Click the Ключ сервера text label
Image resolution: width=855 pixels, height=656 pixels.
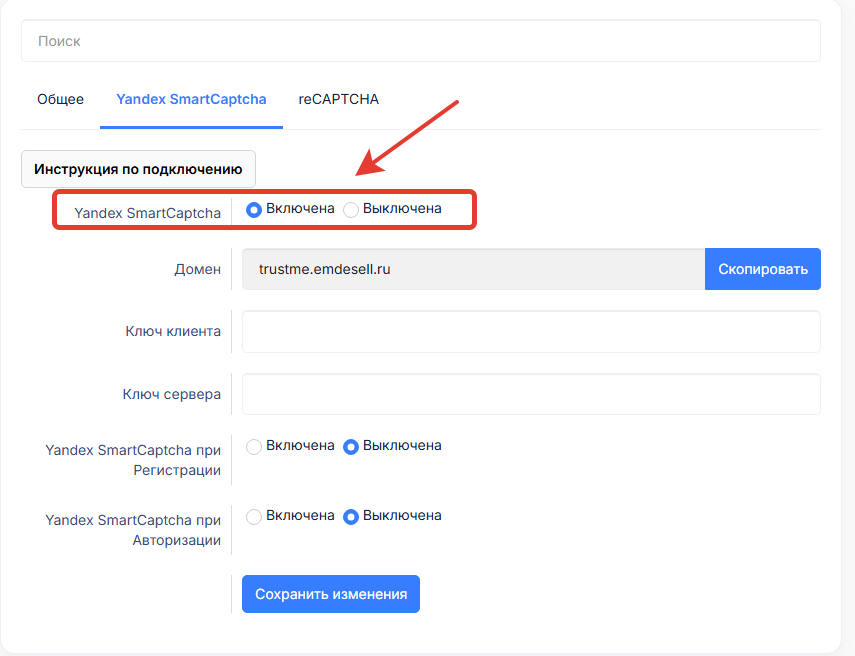coord(173,394)
